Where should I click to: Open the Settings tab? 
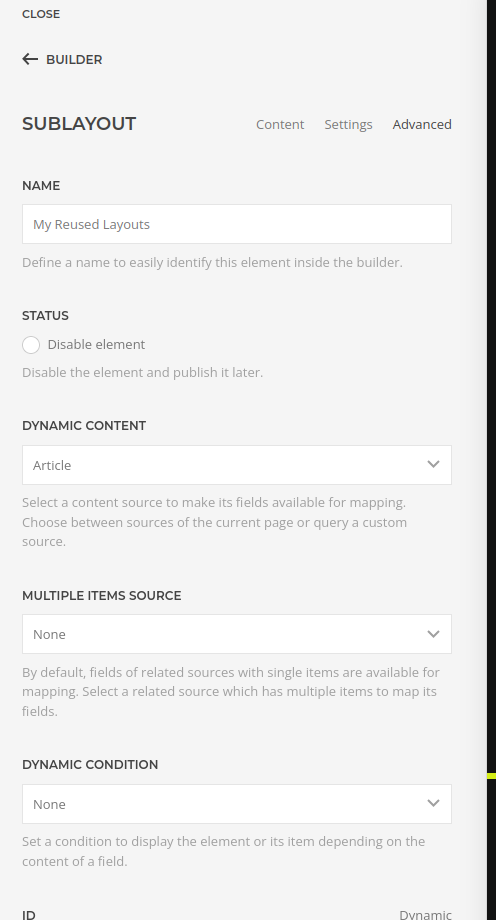(x=348, y=124)
